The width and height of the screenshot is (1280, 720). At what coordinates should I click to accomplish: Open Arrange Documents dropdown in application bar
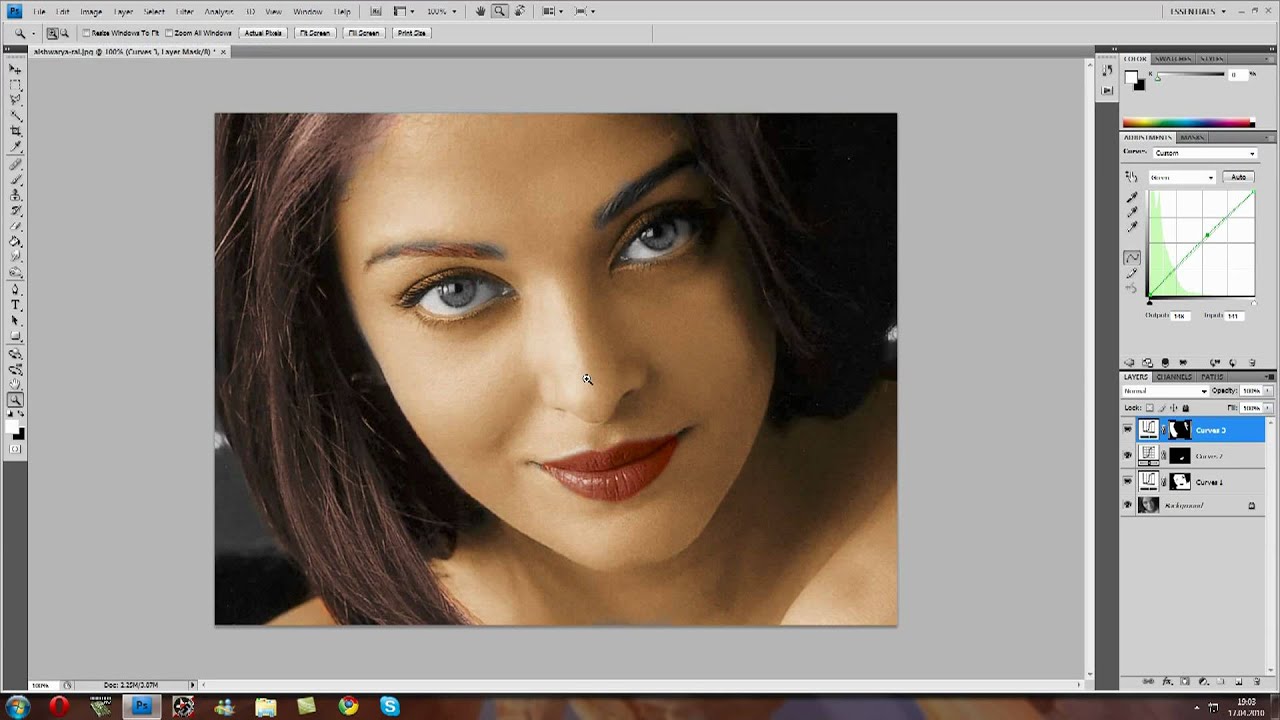tap(549, 11)
